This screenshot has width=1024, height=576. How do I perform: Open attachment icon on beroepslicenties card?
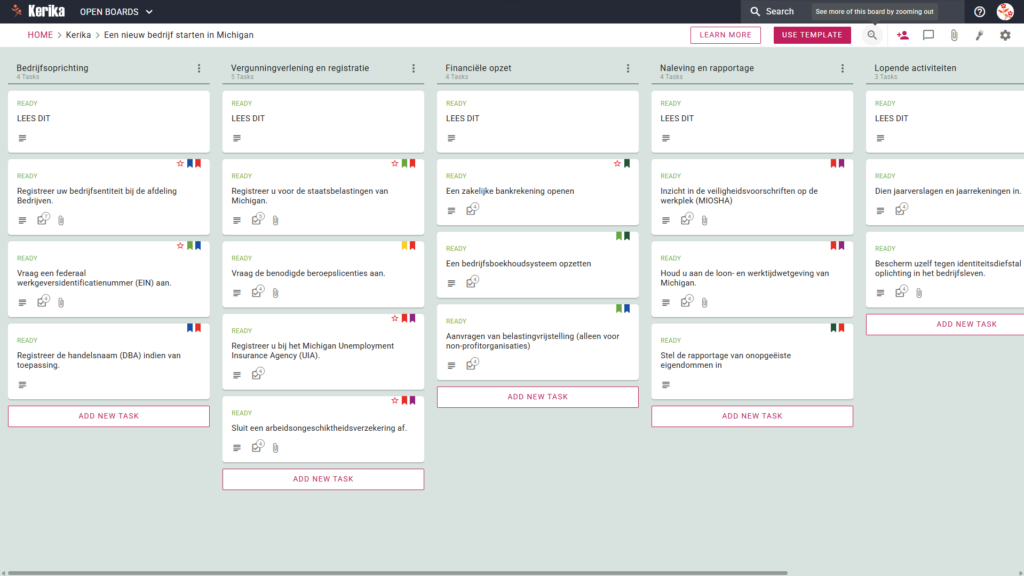click(x=276, y=293)
